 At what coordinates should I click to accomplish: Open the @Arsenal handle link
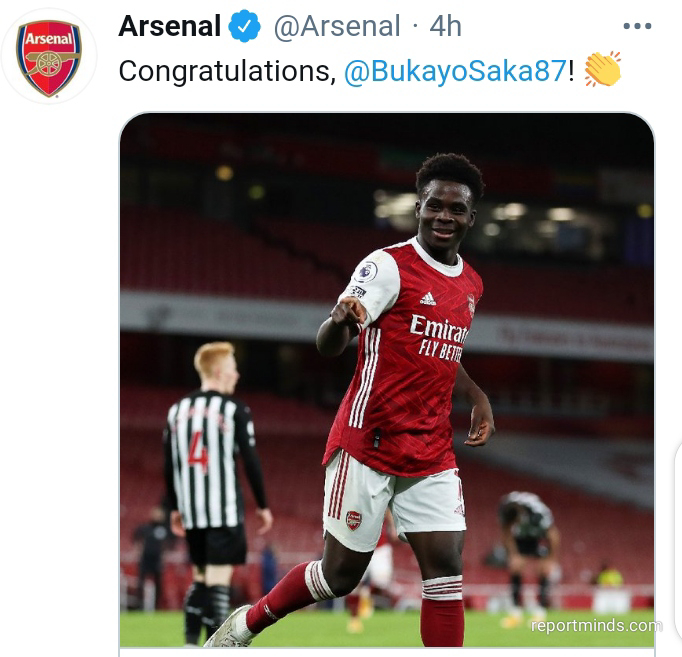pyautogui.click(x=336, y=26)
